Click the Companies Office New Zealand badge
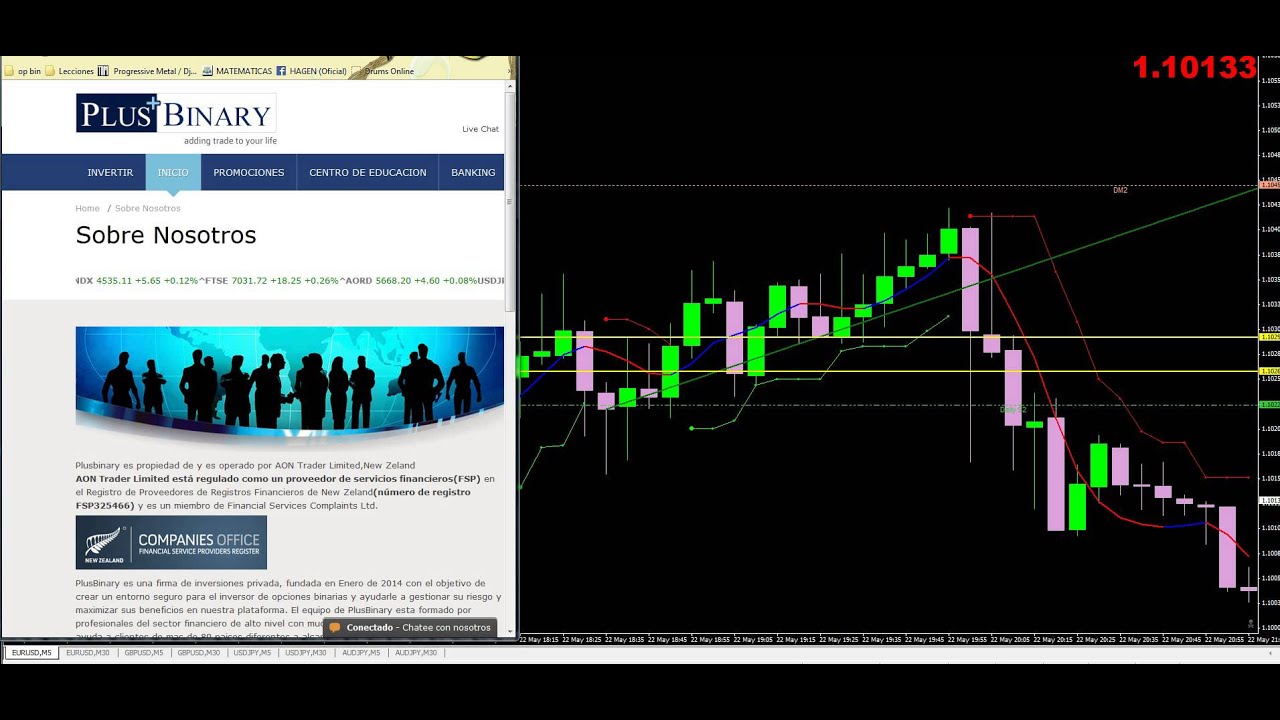1280x720 pixels. point(171,542)
